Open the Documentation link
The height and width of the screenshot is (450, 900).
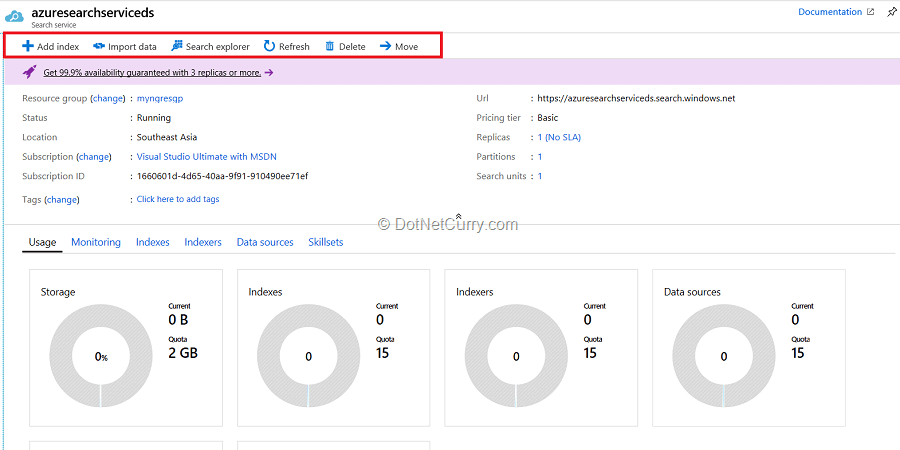click(x=830, y=12)
